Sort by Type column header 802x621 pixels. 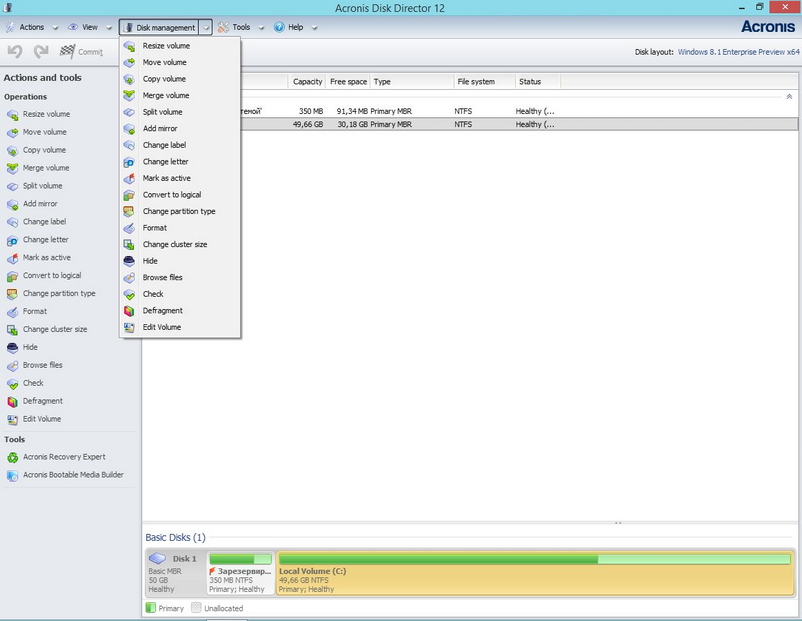(x=411, y=82)
